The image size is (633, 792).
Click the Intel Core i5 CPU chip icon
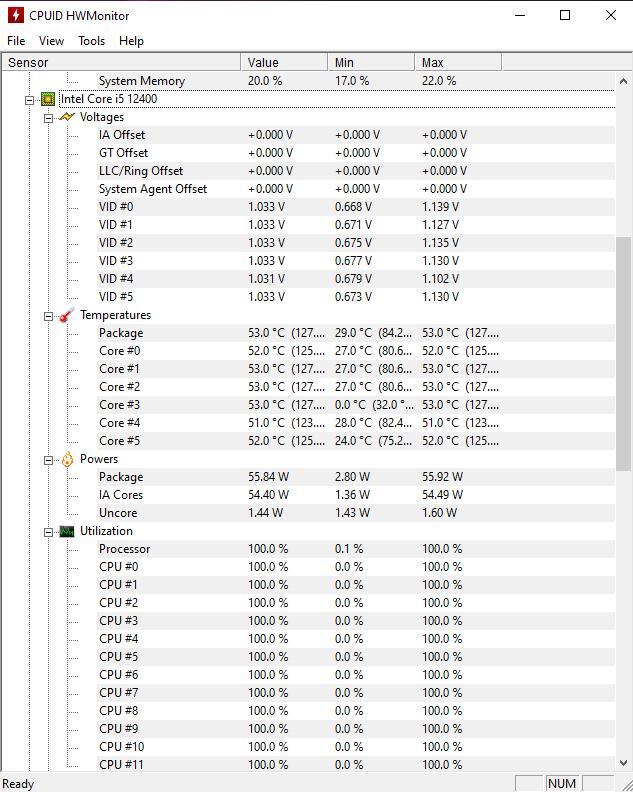pos(48,99)
